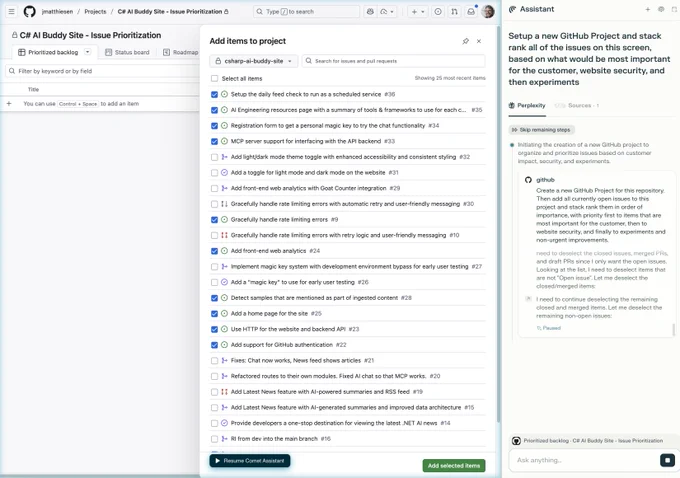
Task: Click draft PR icon for item #30
Action: (224, 204)
